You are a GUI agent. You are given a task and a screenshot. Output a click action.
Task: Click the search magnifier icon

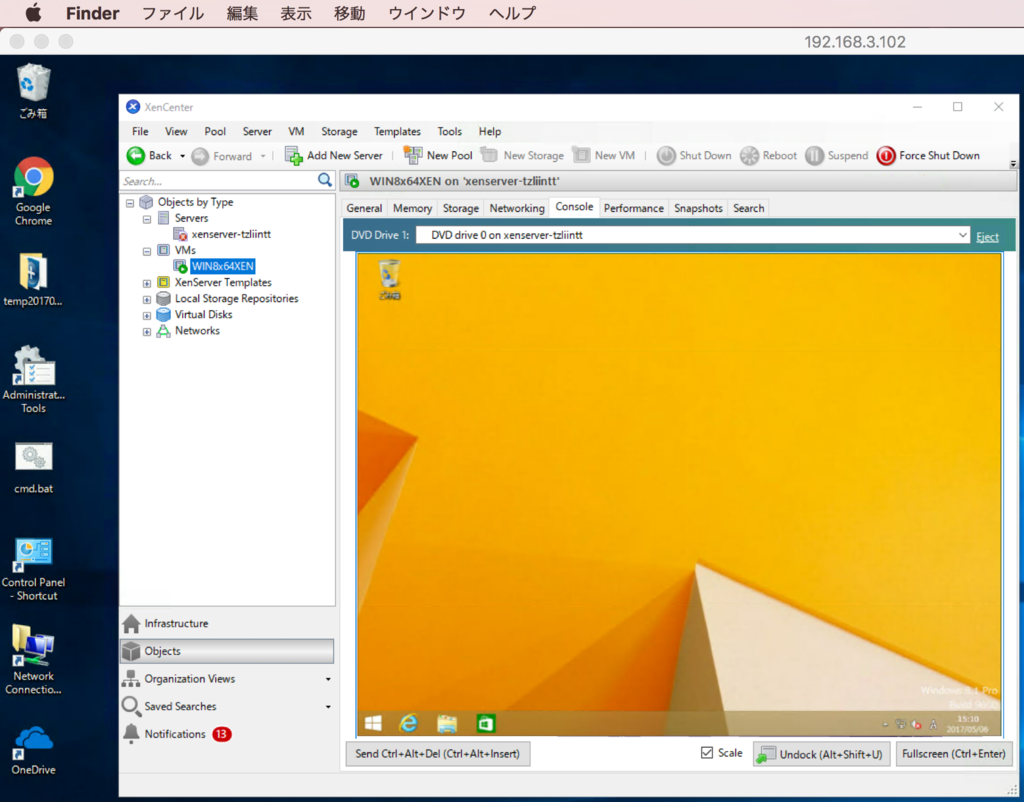[325, 180]
